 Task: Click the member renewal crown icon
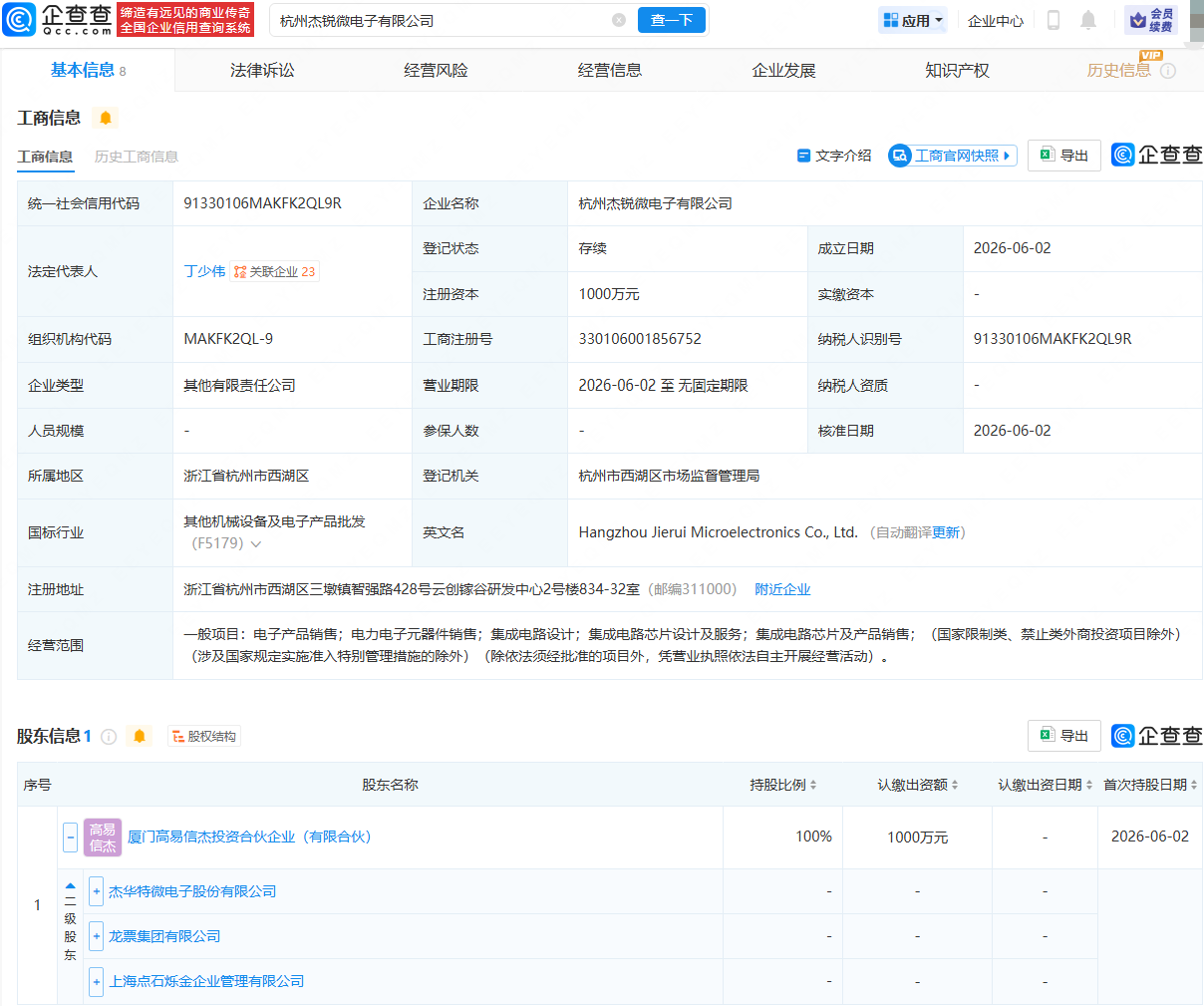1151,20
